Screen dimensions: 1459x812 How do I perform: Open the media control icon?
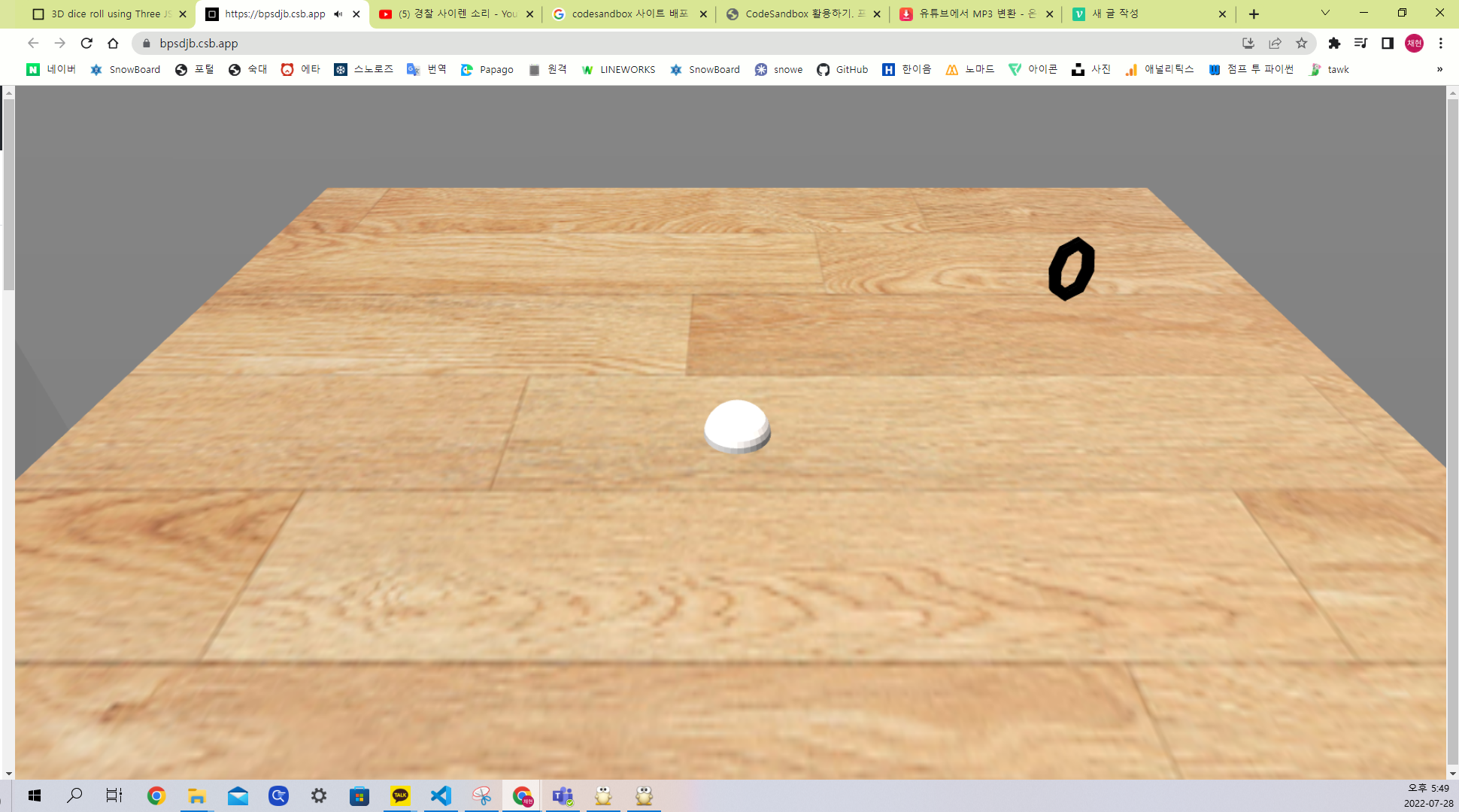[x=1360, y=43]
